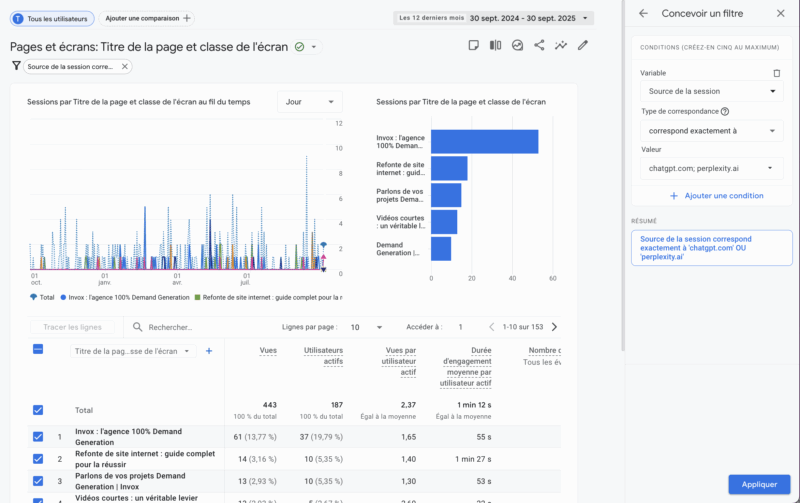Viewport: 800px width, 503px height.
Task: Delete the condition with the trash icon
Action: click(x=777, y=73)
